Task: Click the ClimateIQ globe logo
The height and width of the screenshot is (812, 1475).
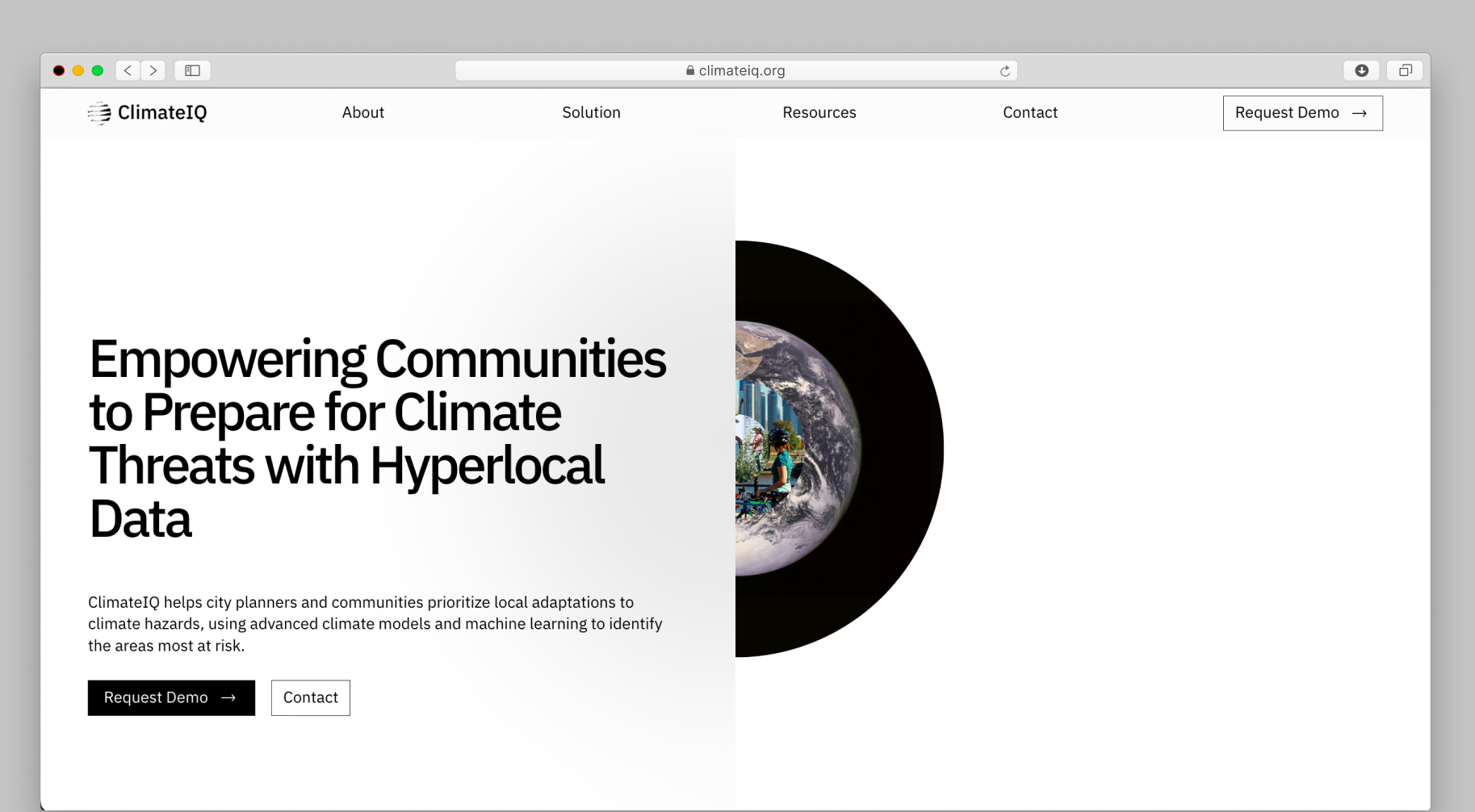Action: click(x=99, y=113)
